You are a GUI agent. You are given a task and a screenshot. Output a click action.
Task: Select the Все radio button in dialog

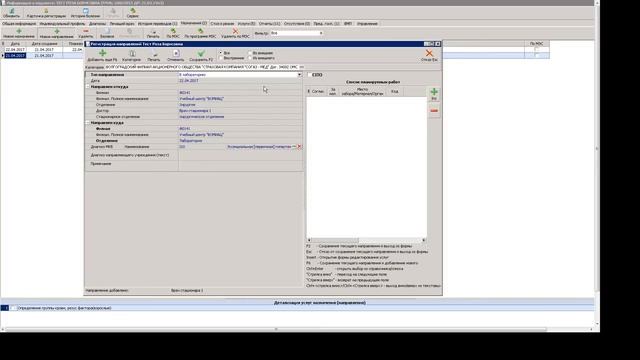click(x=221, y=53)
